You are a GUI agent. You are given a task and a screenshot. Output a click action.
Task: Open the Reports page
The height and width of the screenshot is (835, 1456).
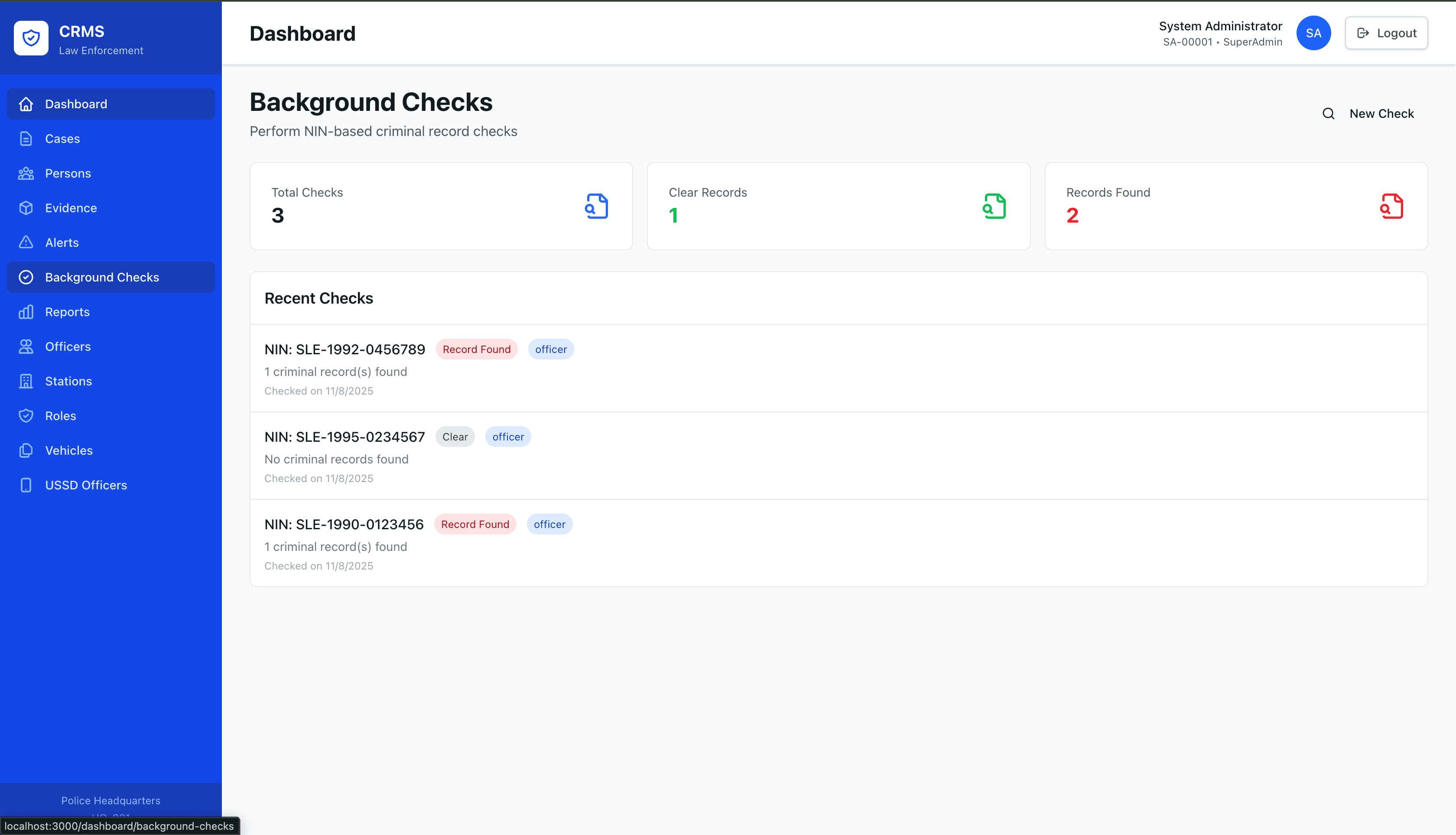coord(111,312)
